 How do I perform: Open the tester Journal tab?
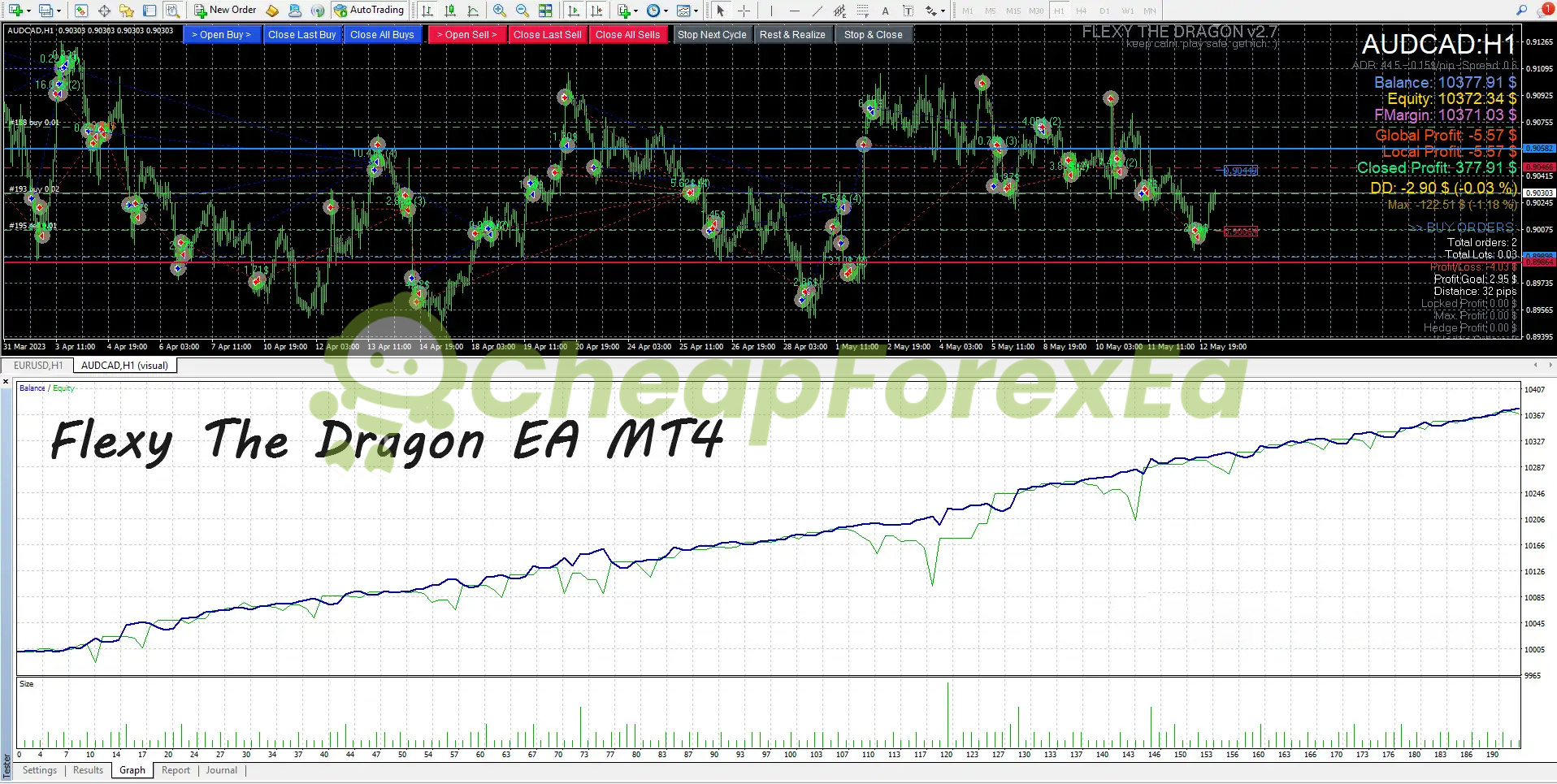coord(221,770)
